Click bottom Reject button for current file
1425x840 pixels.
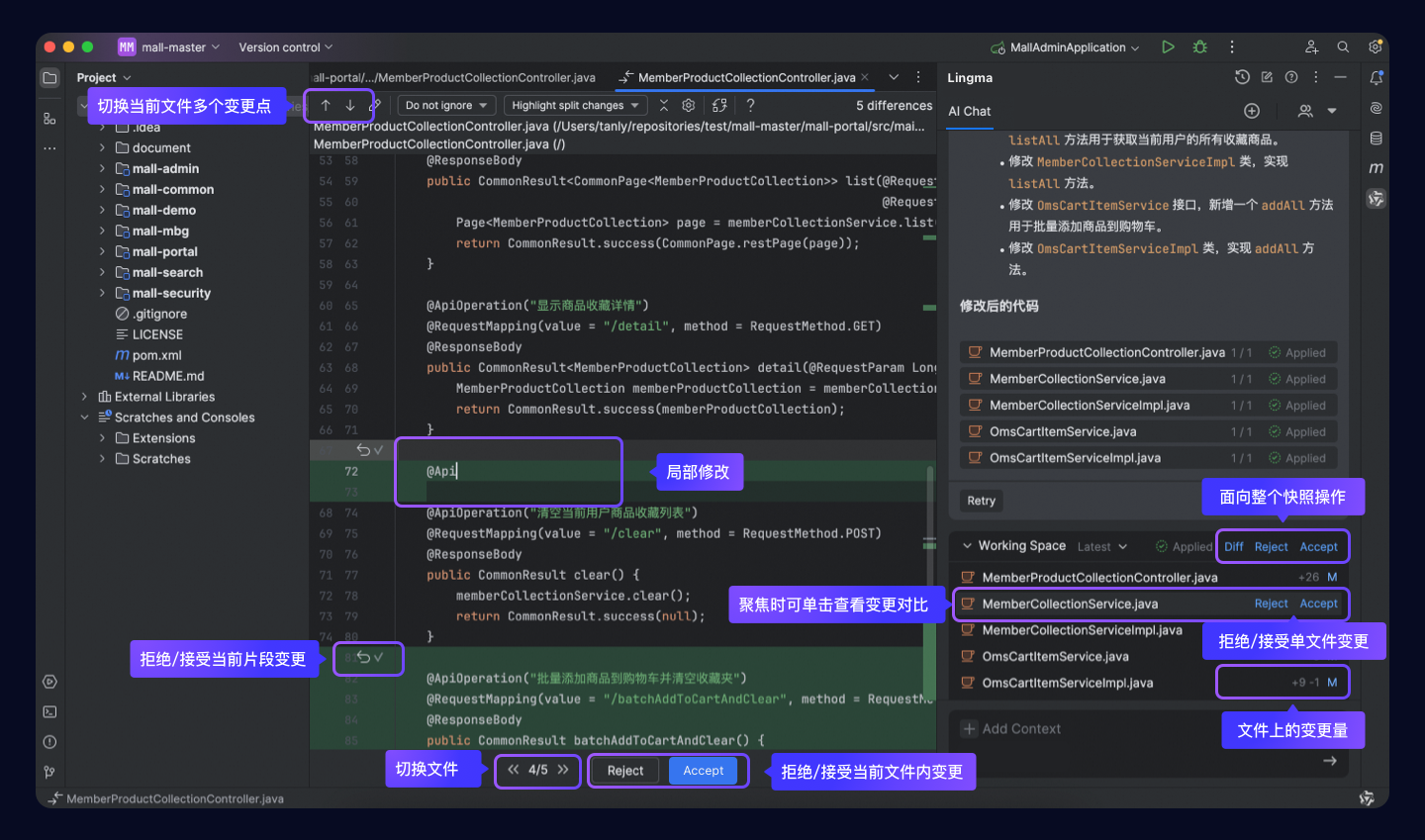click(625, 771)
